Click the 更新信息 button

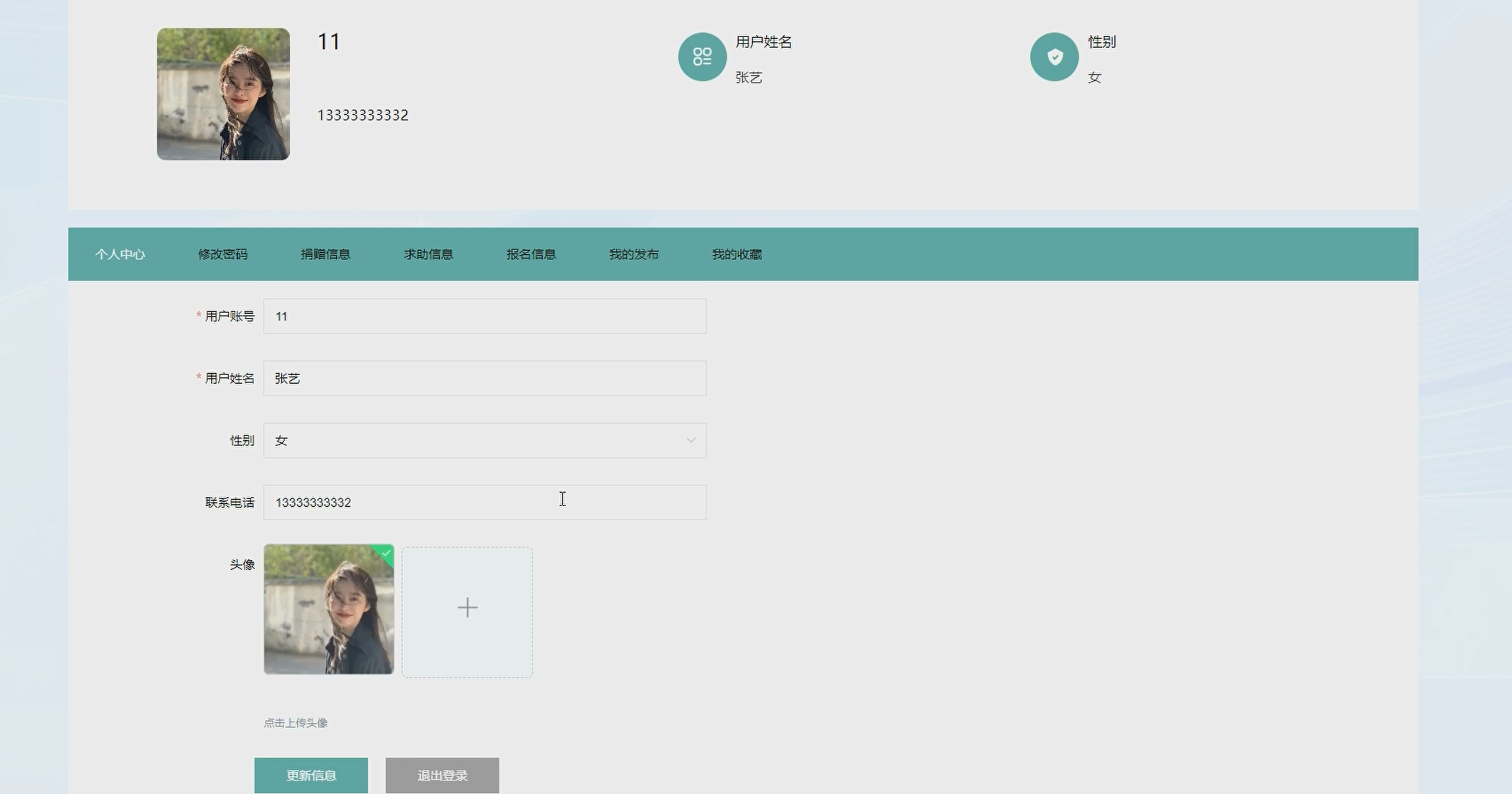pyautogui.click(x=311, y=775)
